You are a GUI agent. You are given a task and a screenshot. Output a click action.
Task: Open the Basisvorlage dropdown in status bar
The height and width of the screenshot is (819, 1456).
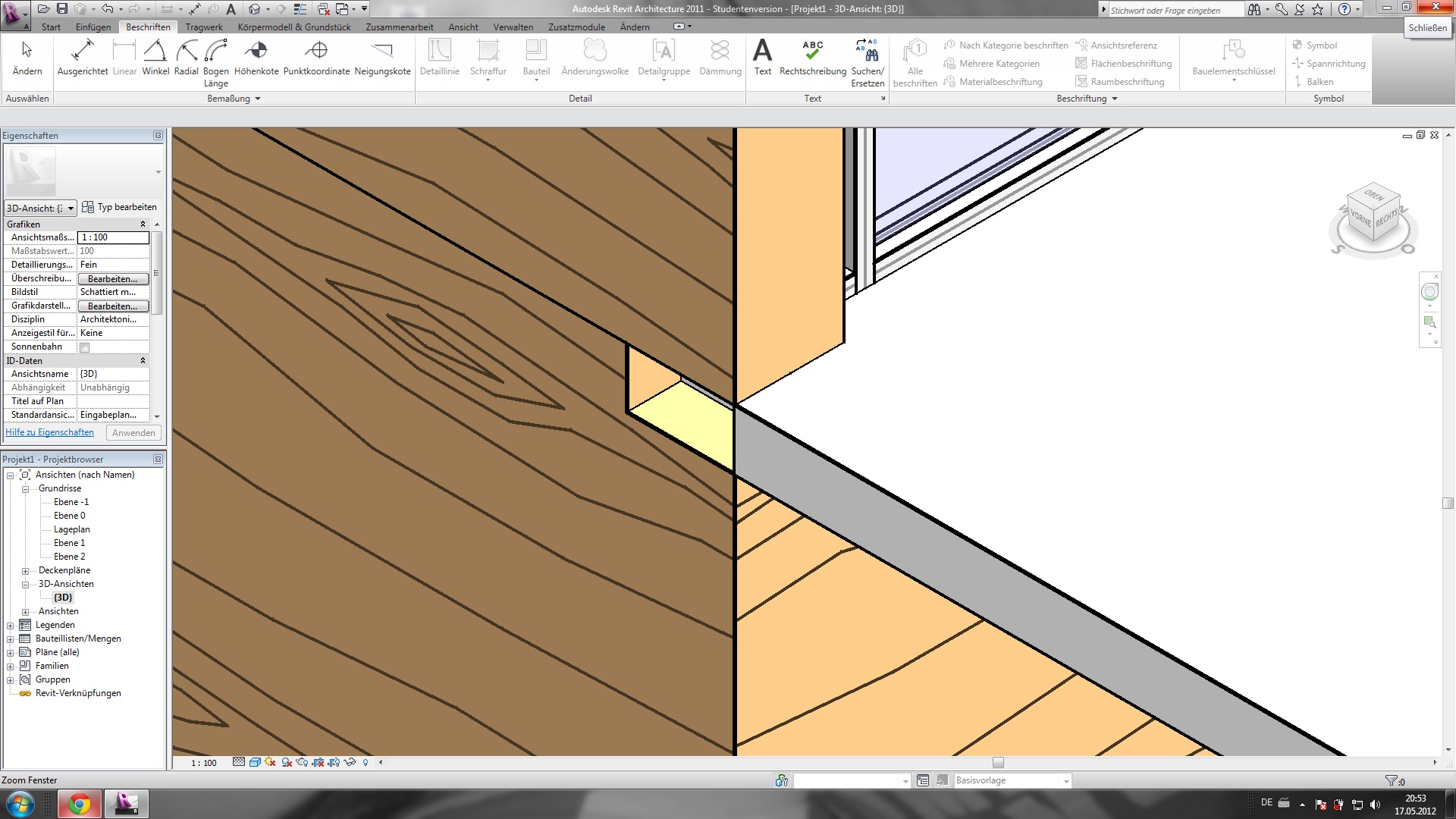[x=1065, y=780]
